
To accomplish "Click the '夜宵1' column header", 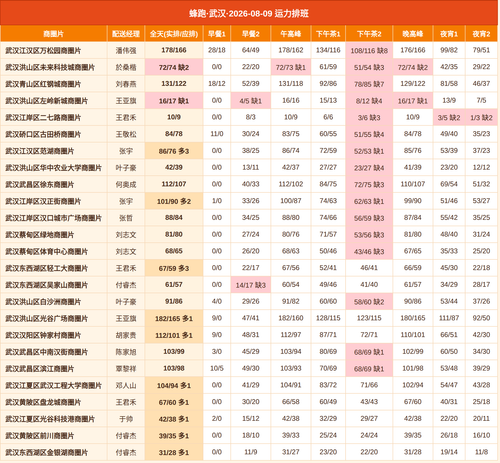I will (449, 34).
